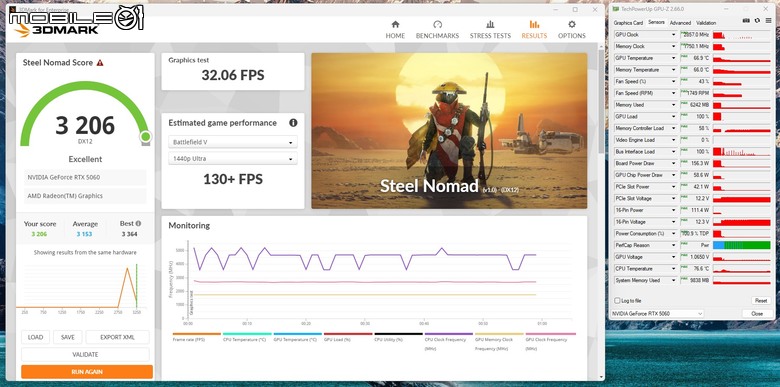Toggle the CPU Utility (%) legend color
Screen dimensions: 780x387
[x=398, y=334]
